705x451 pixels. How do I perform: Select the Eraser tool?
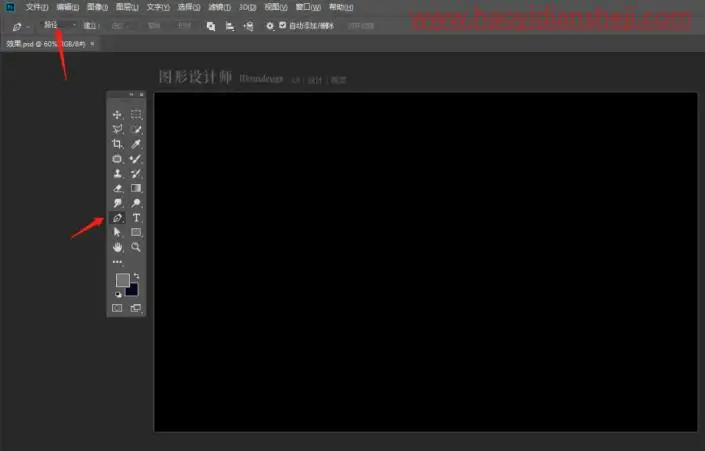pos(117,188)
